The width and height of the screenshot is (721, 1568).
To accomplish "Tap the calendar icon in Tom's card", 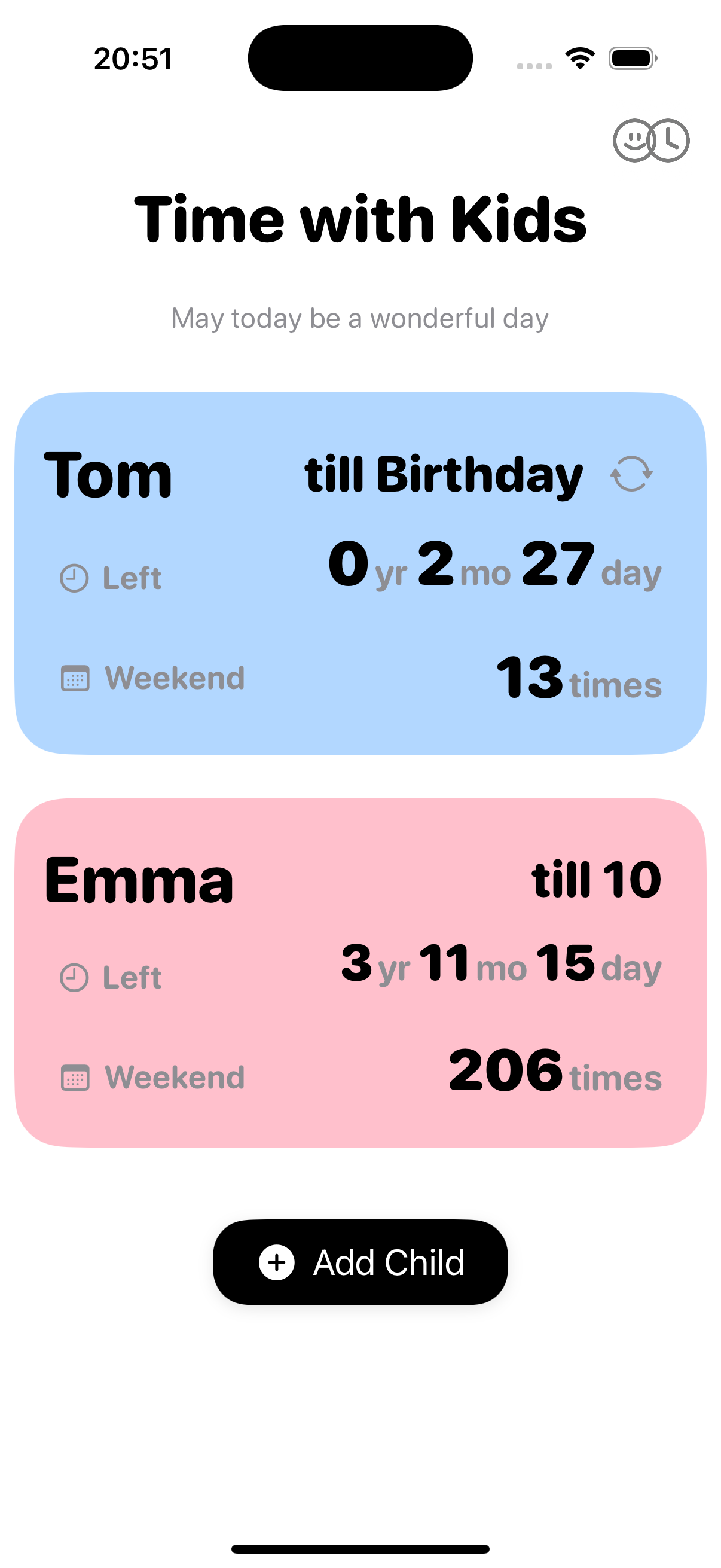I will (75, 678).
